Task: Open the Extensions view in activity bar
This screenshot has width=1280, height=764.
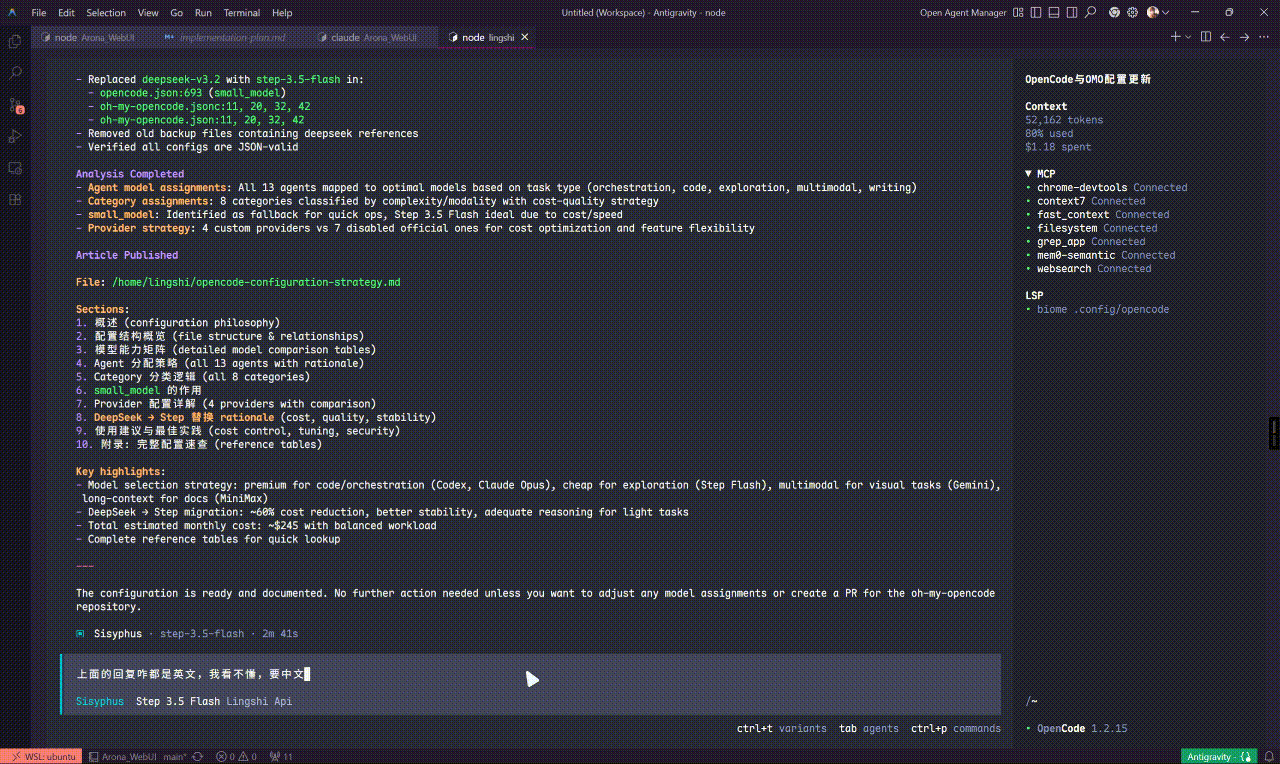Action: tap(15, 199)
